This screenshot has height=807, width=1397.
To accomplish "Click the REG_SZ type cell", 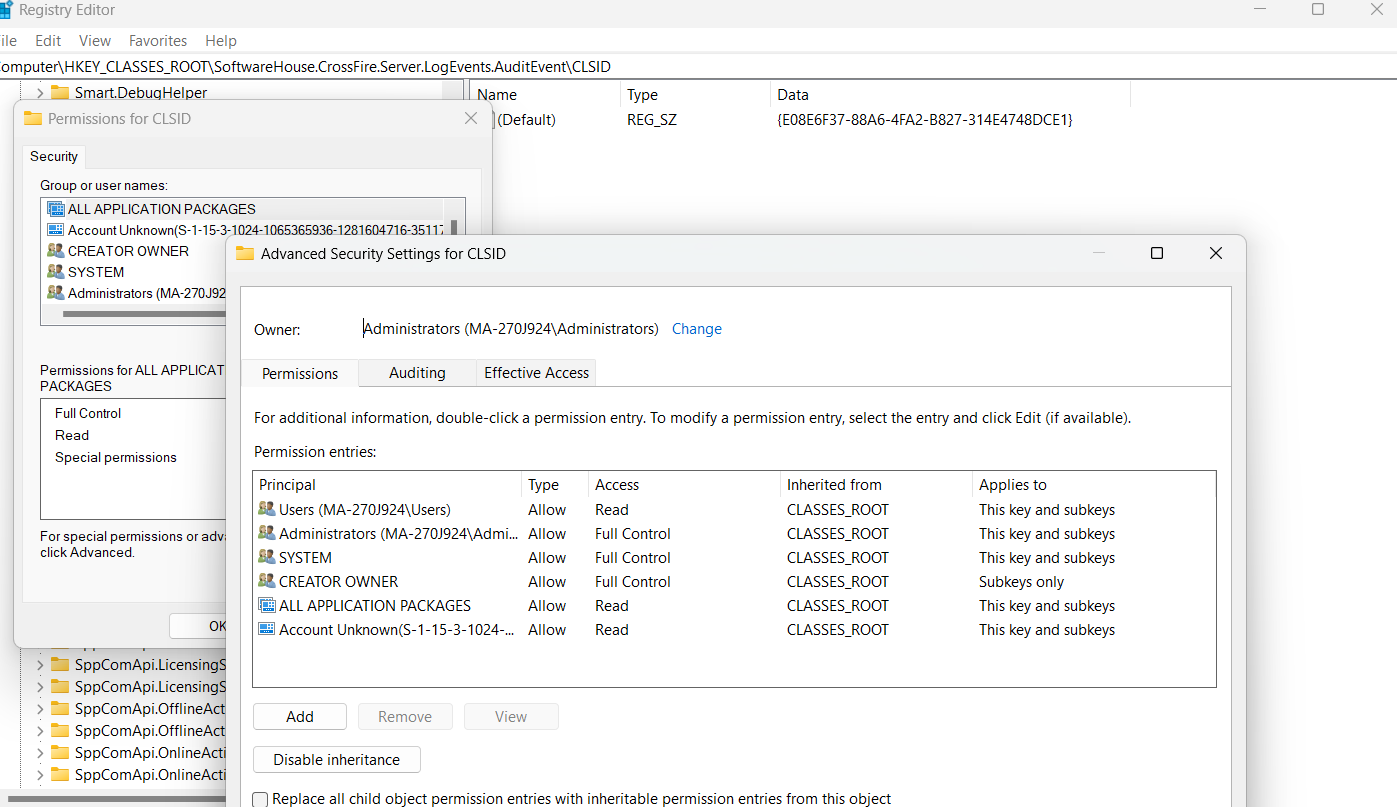I will [652, 120].
